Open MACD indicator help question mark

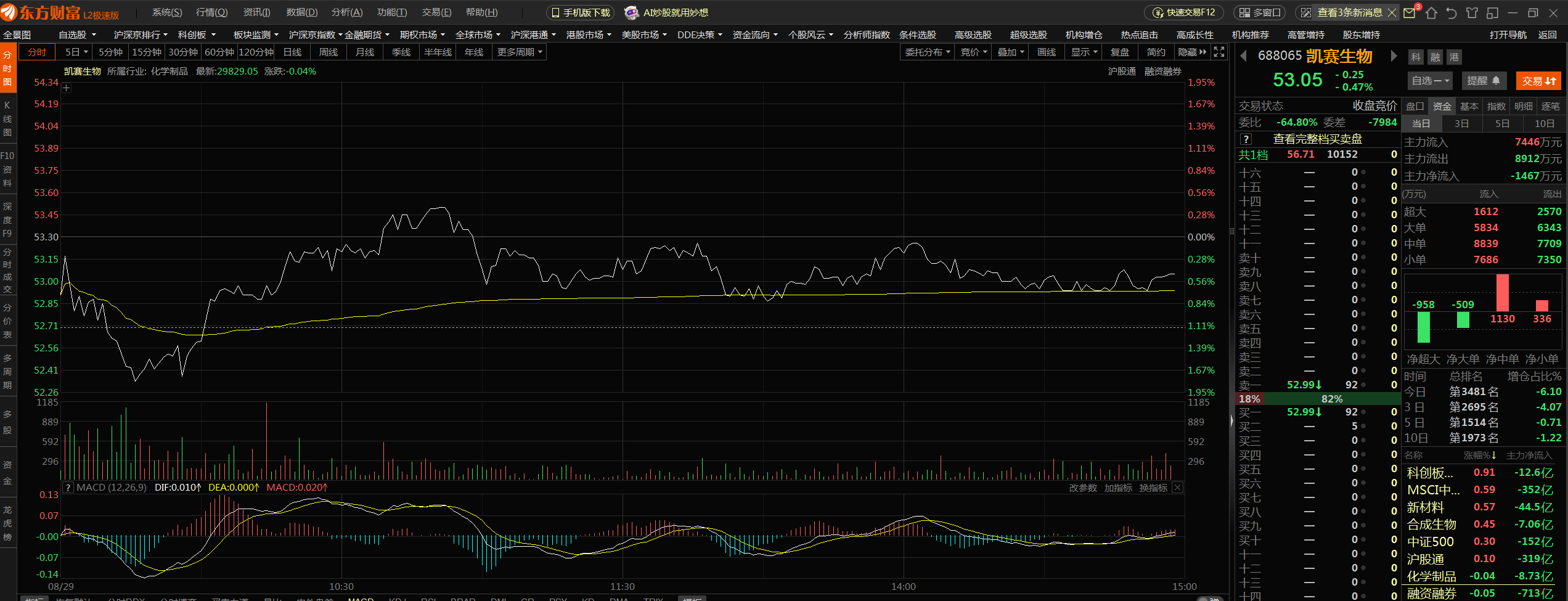(68, 488)
